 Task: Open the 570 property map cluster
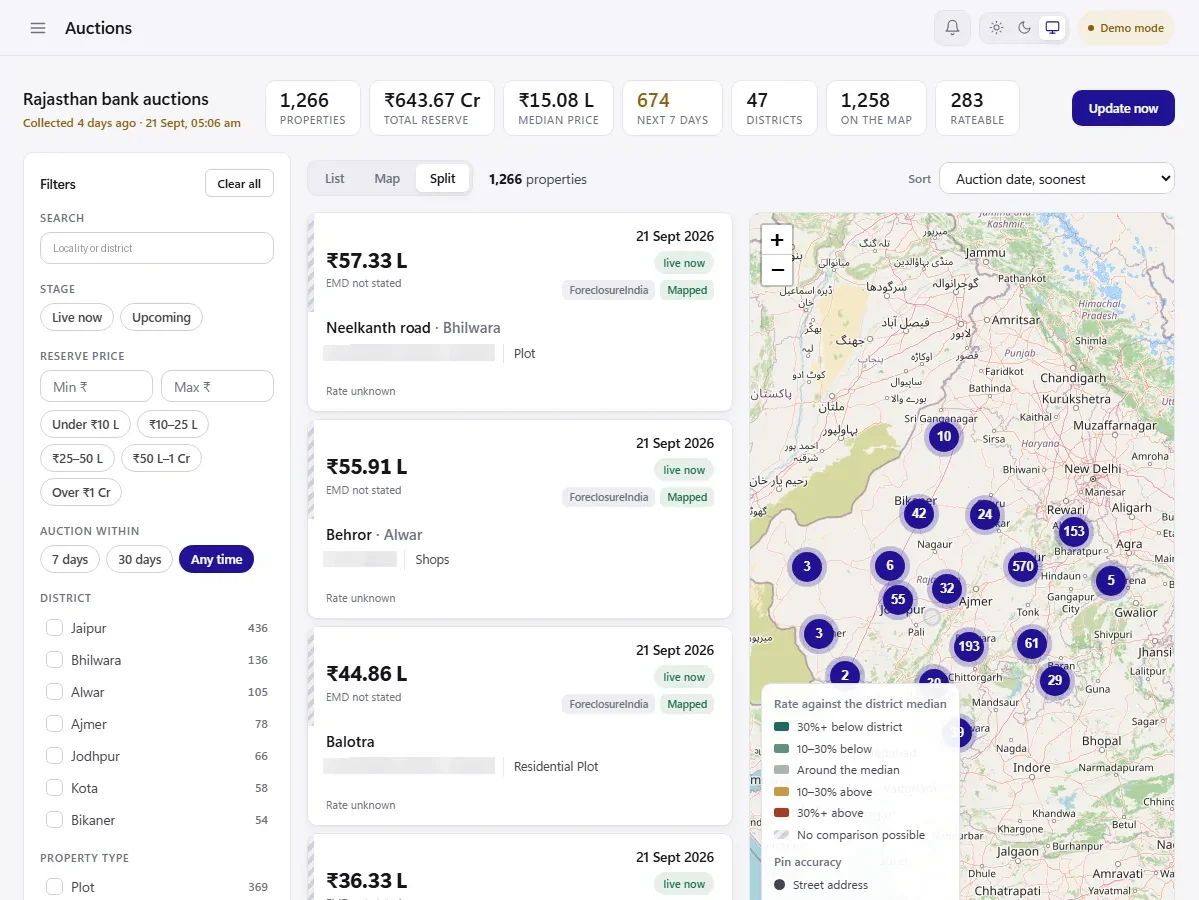(1022, 567)
